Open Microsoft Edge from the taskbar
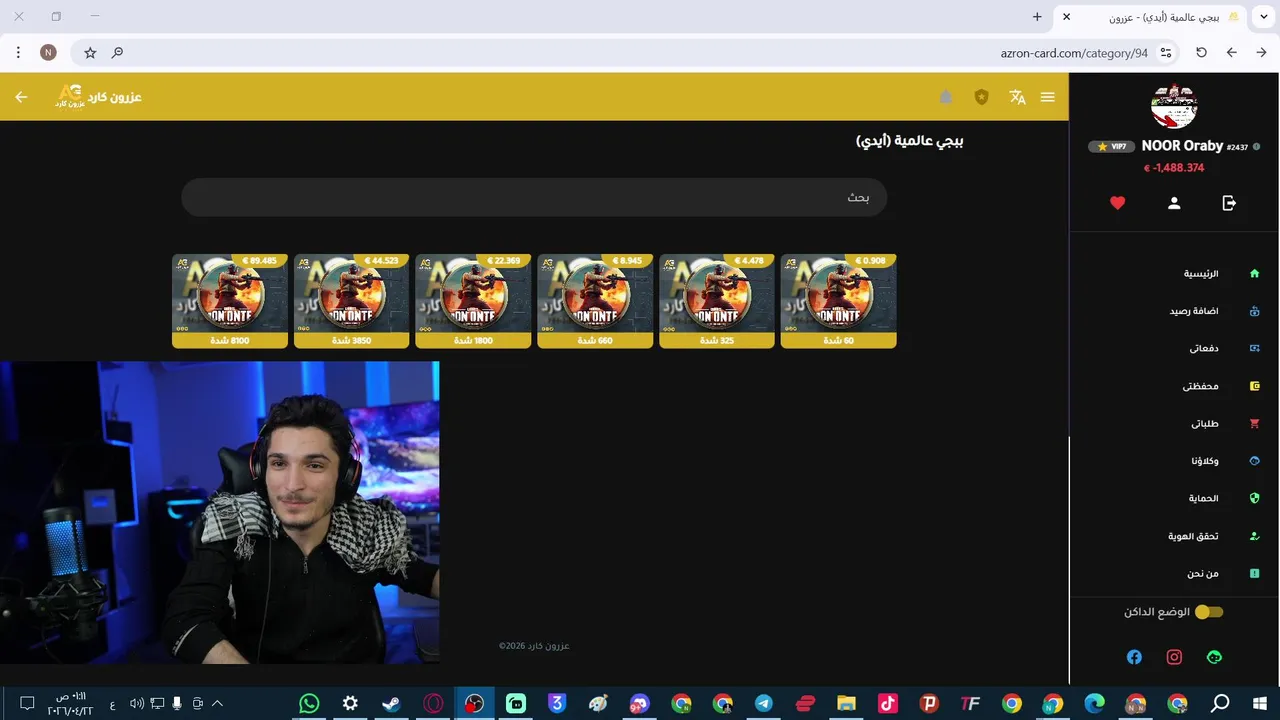The image size is (1280, 720). pos(1094,704)
